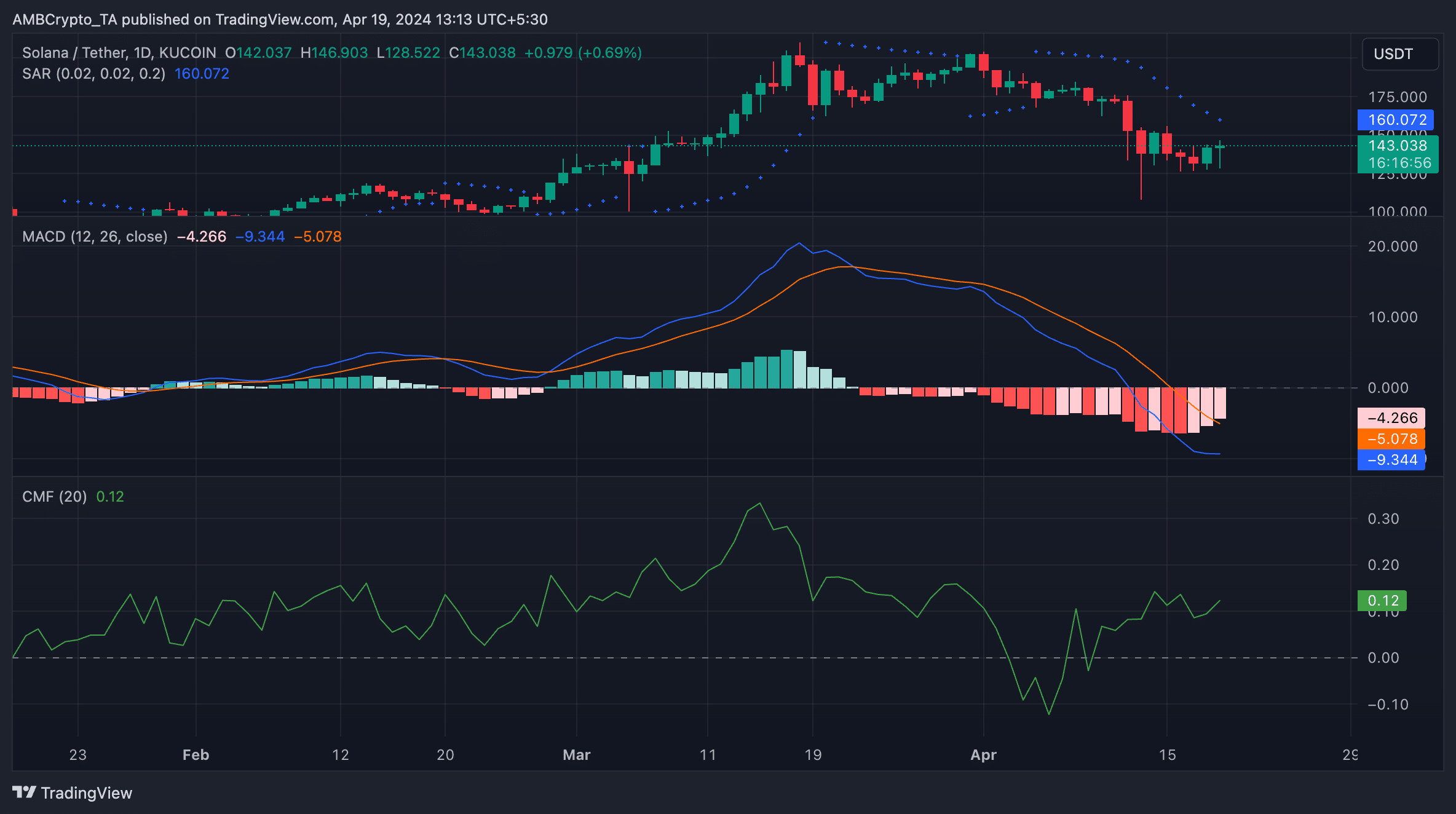Select the SAR (0.02, 0.02, 0.2) indicator label
1456x814 pixels.
(93, 74)
